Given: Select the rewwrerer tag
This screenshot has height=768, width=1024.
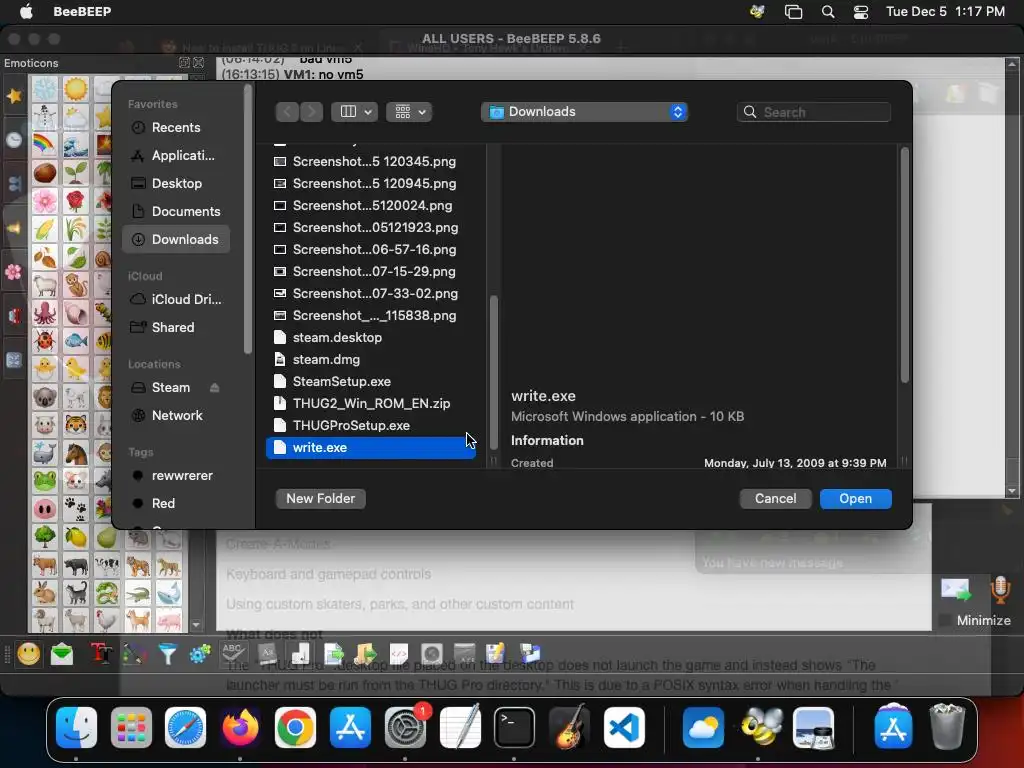Looking at the screenshot, I should tap(176, 475).
